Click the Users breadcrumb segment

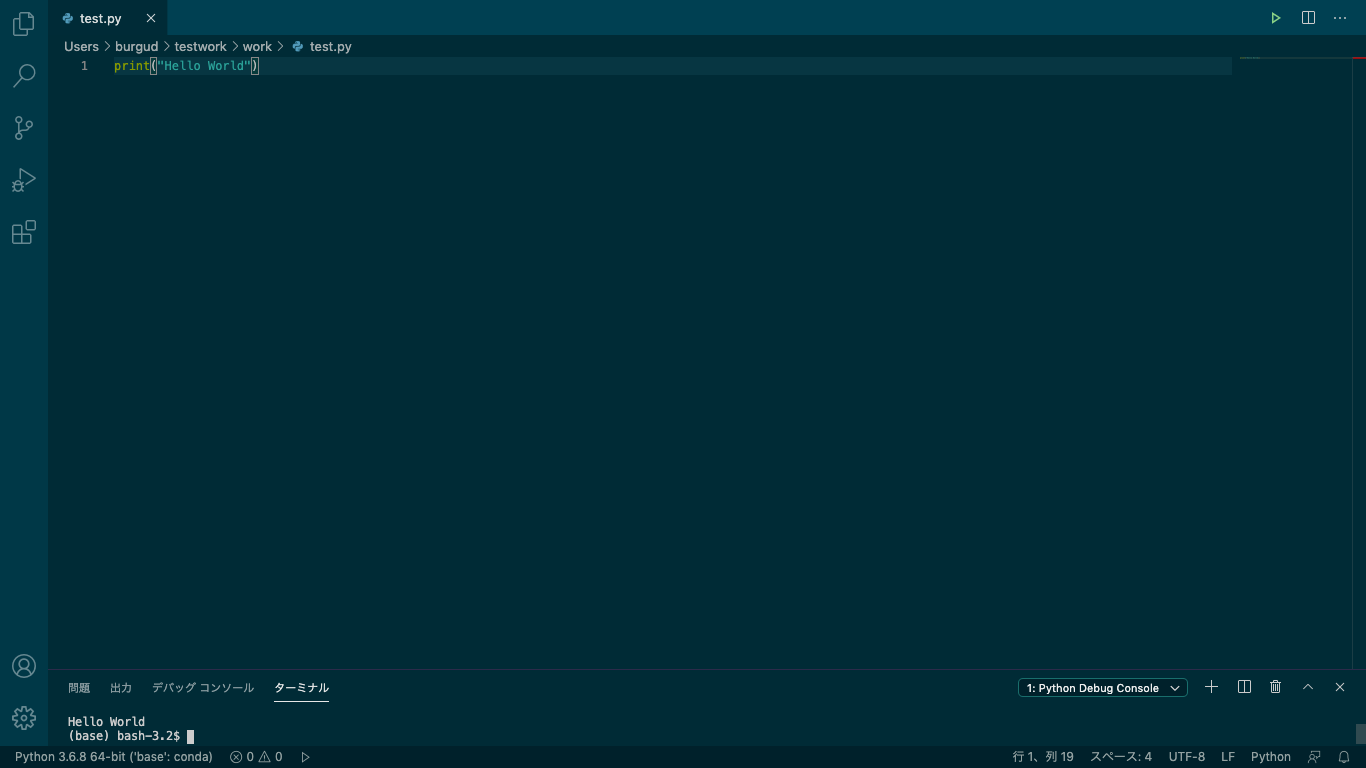point(81,46)
